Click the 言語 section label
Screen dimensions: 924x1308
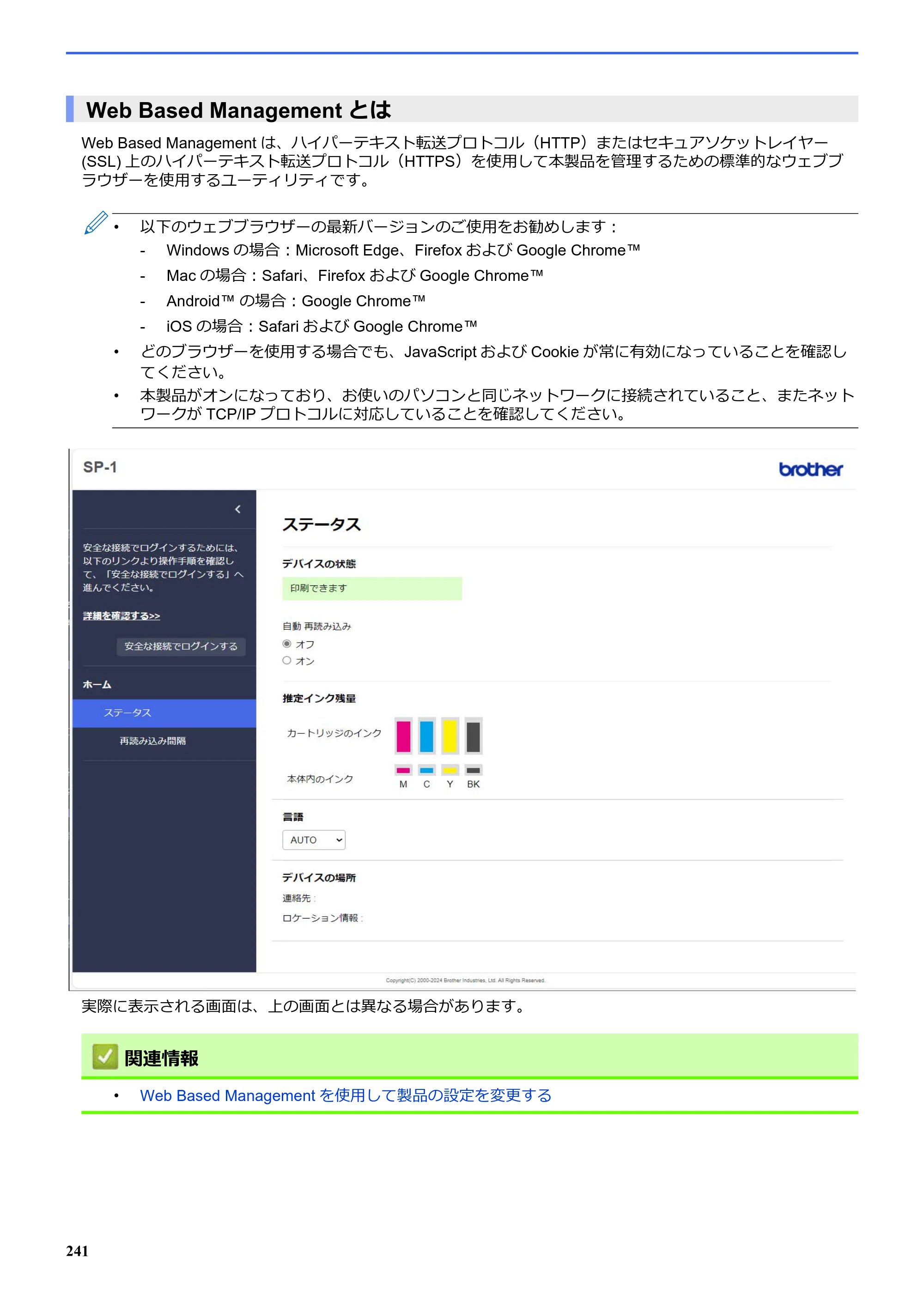pyautogui.click(x=293, y=817)
